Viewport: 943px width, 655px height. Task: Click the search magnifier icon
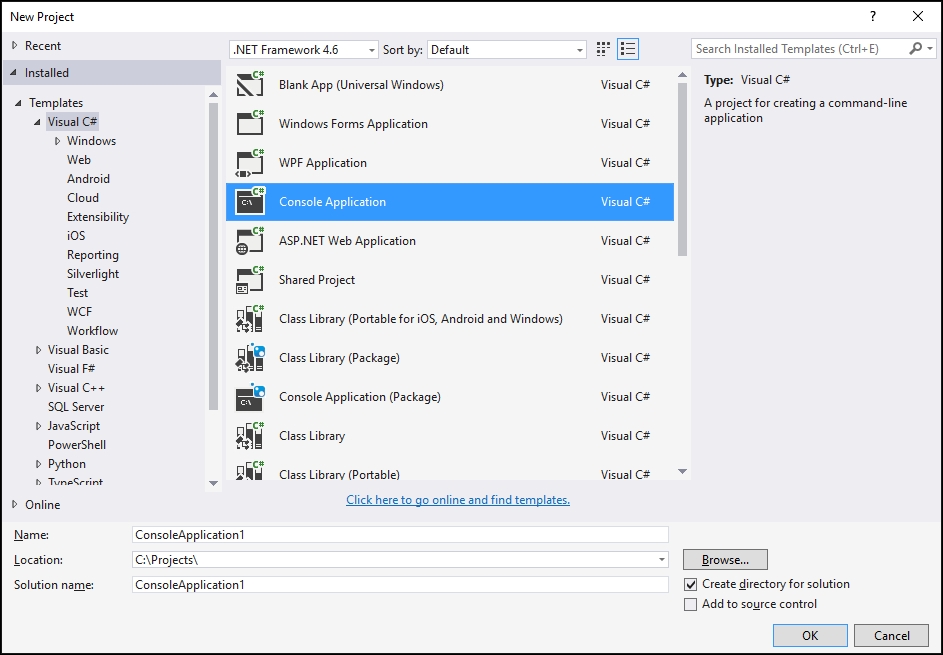[915, 49]
